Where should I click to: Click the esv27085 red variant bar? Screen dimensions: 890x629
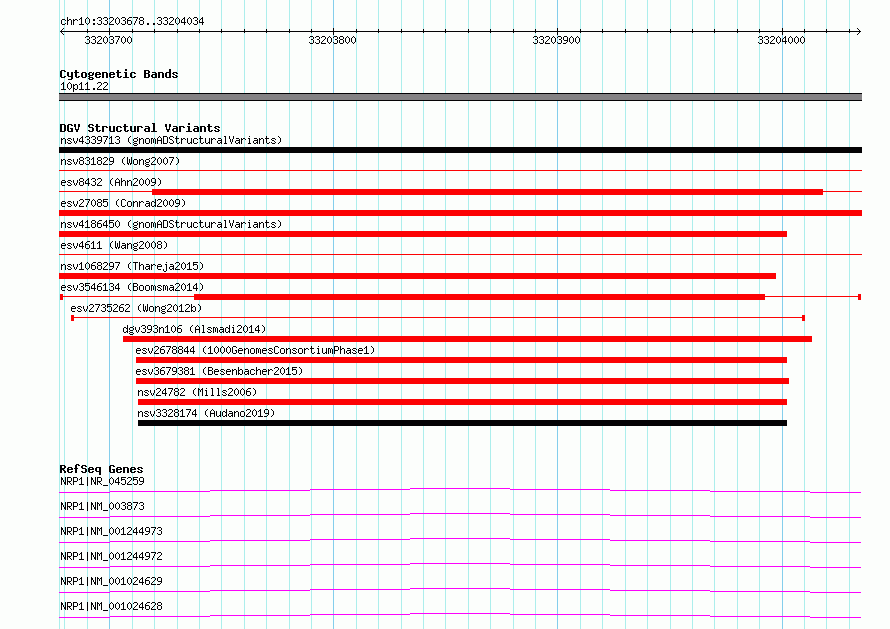click(x=460, y=213)
